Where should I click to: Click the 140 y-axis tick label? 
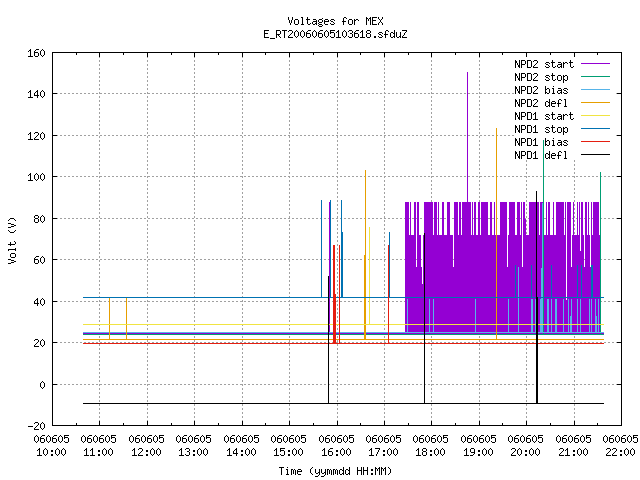click(36, 94)
